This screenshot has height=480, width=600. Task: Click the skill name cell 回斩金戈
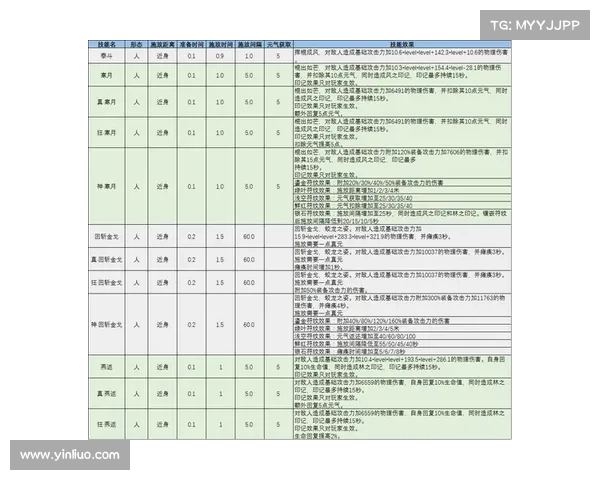point(106,237)
